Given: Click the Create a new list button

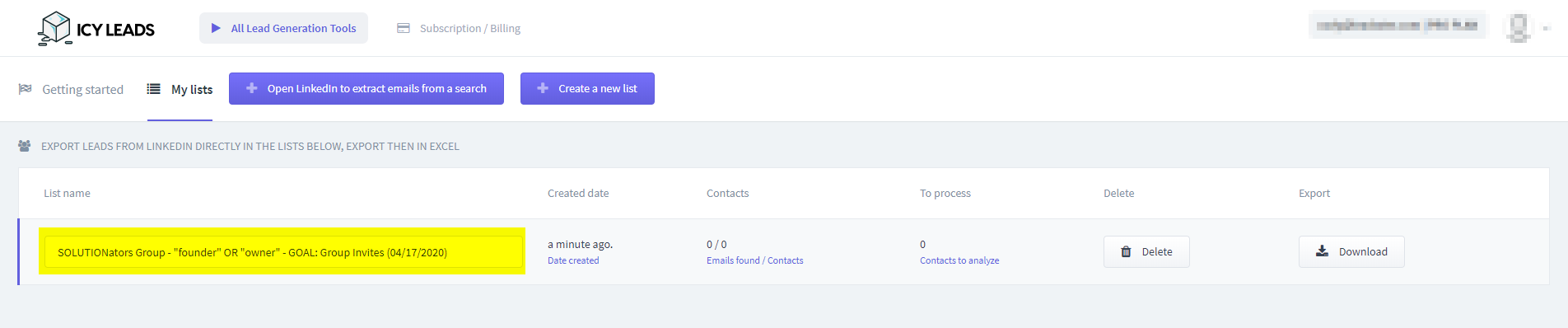Looking at the screenshot, I should (x=587, y=88).
